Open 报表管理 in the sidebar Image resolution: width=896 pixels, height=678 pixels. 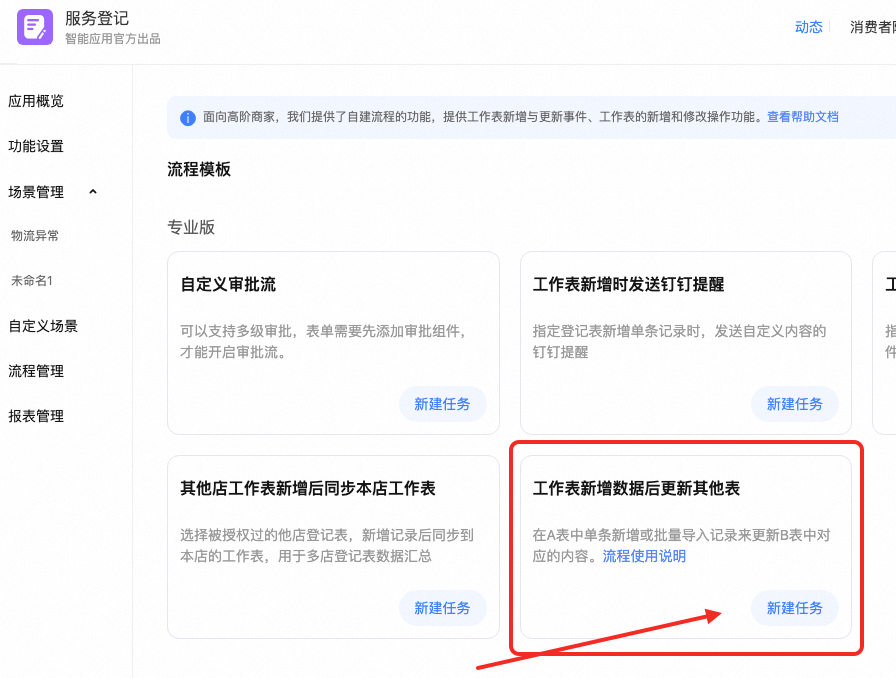tap(36, 416)
